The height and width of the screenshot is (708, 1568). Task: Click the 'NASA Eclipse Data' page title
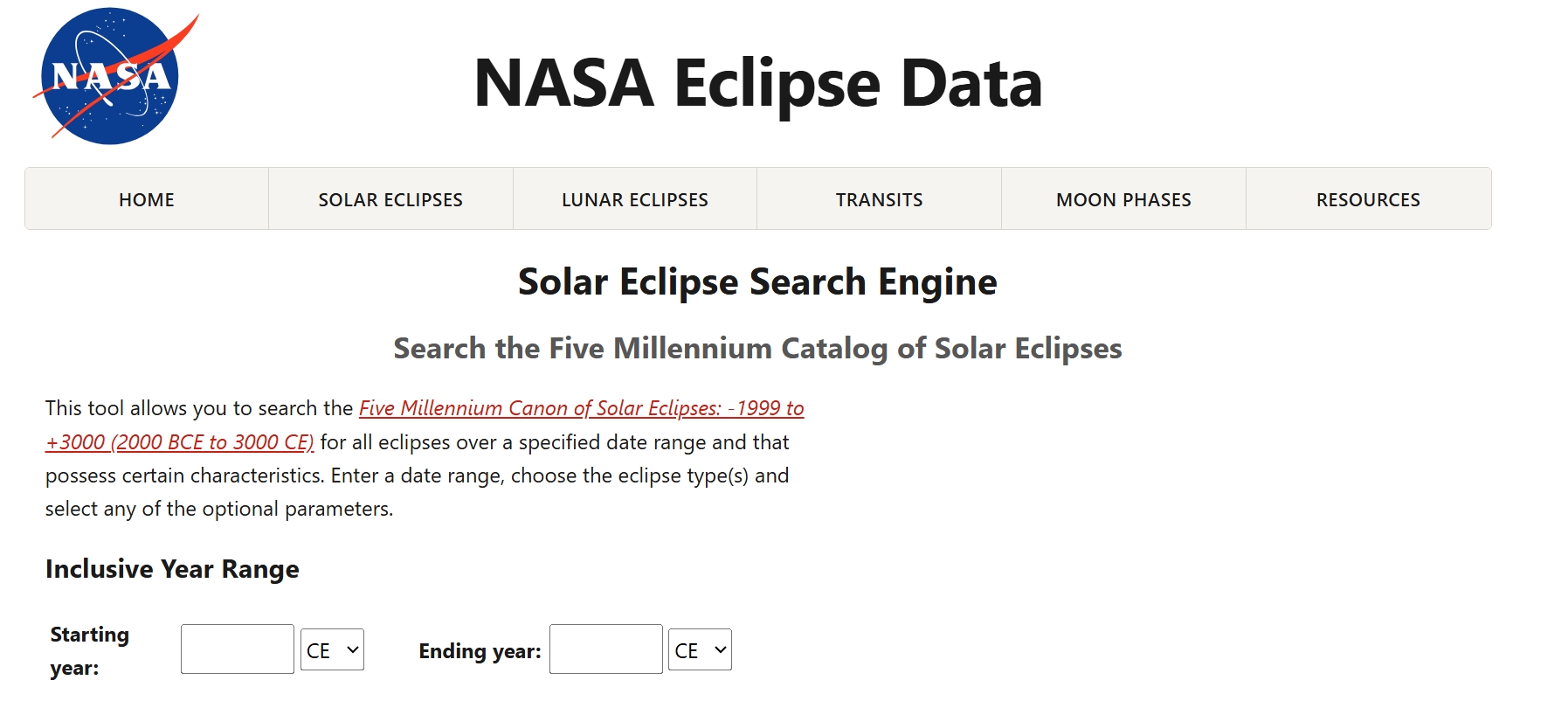(758, 83)
